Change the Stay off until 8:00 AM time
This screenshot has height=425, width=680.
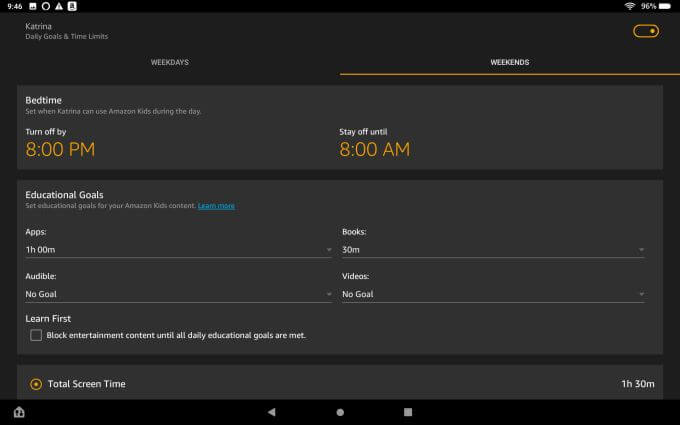[375, 149]
